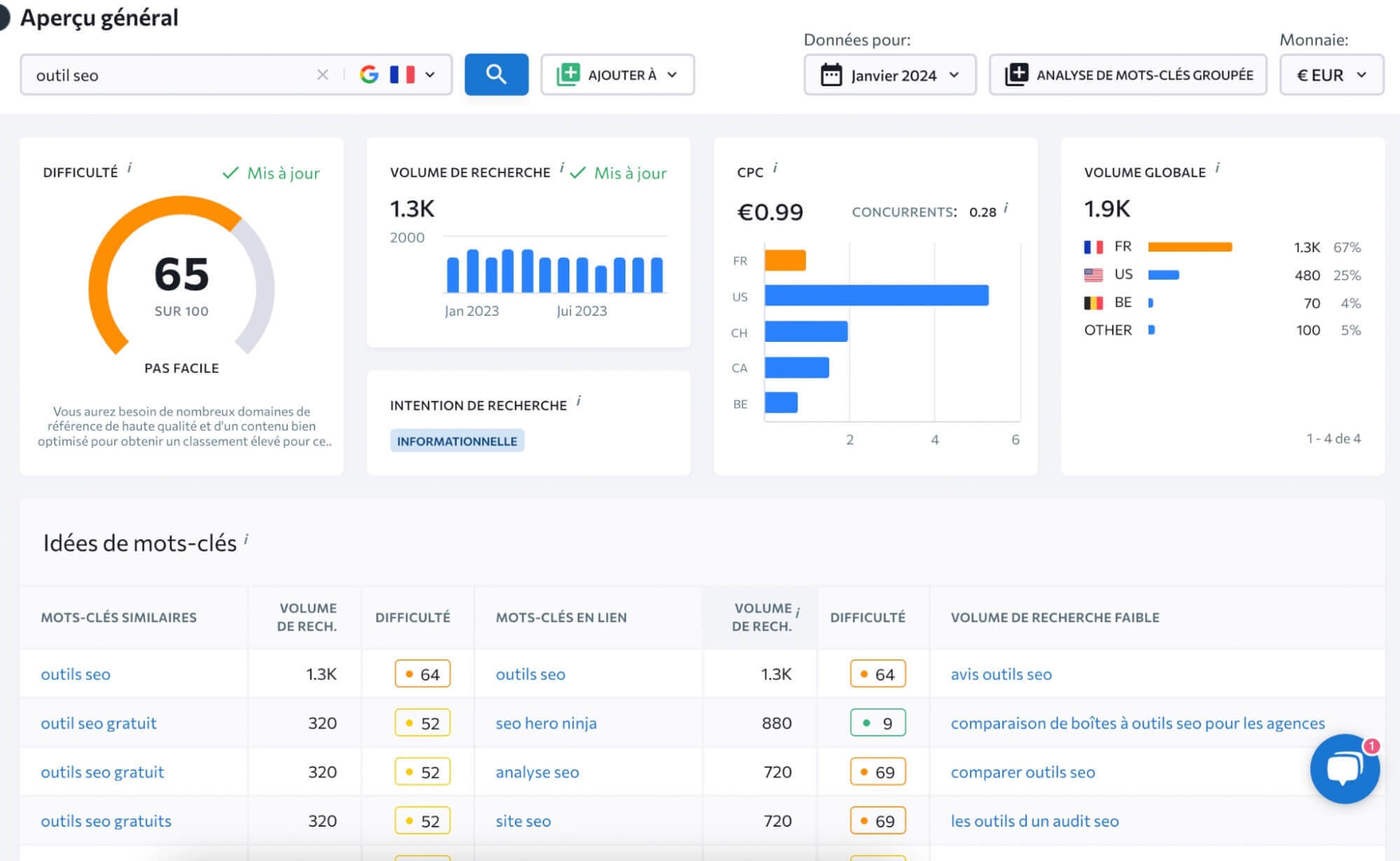Click the blue US bar in CPC chart
Screen dimensions: 1400x861
pos(877,296)
